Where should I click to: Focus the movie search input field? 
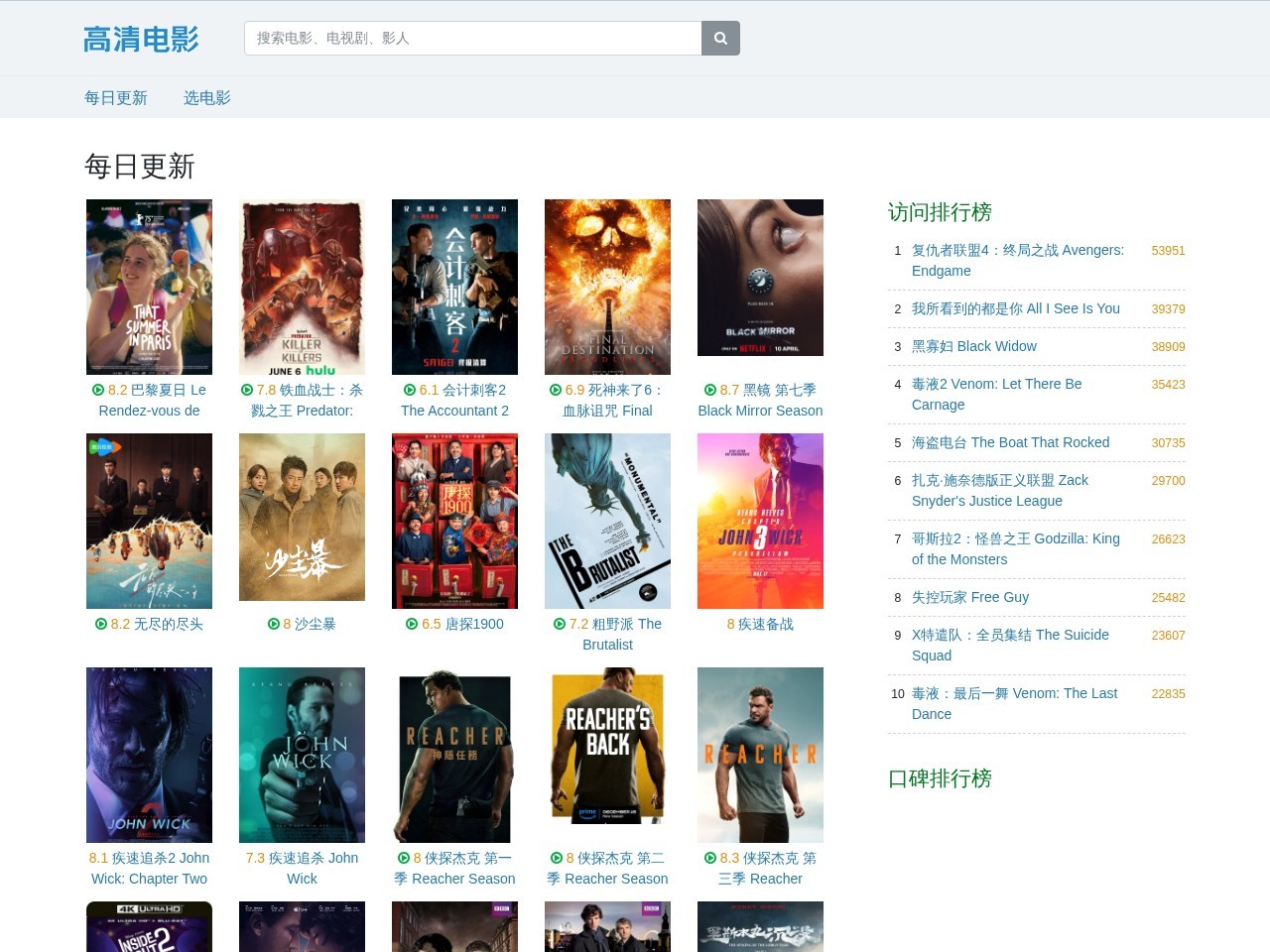(472, 39)
